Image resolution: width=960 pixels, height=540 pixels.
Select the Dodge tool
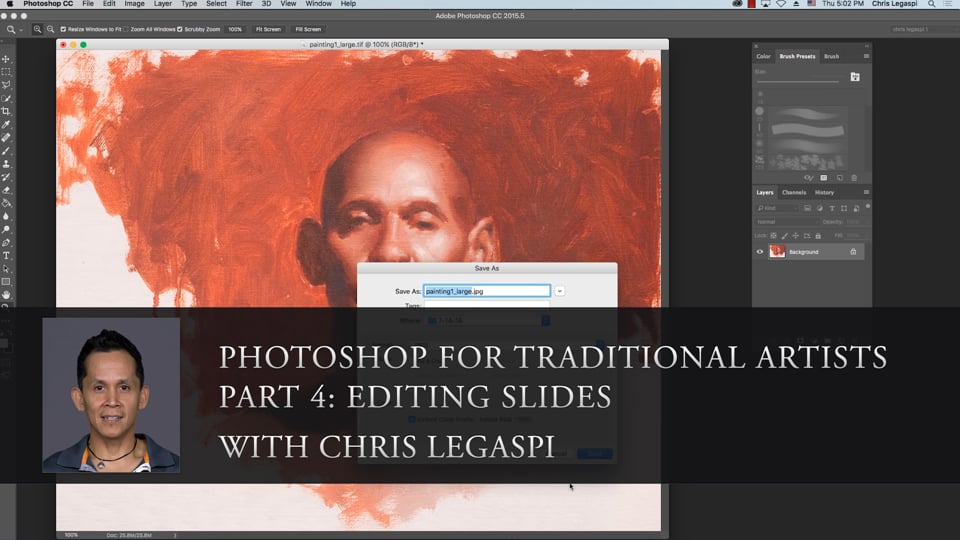[6, 230]
